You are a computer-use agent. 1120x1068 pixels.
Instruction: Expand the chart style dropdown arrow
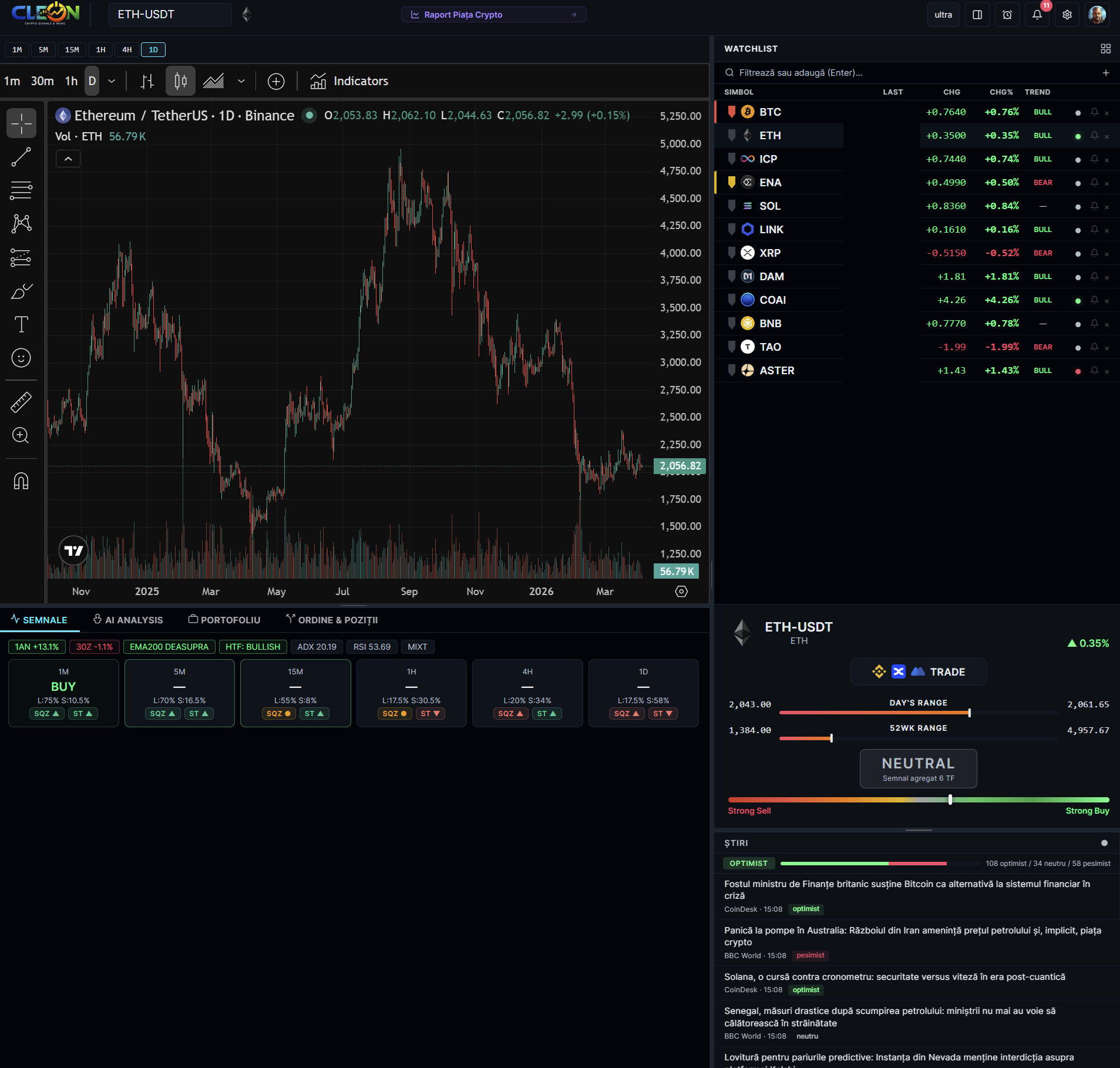[241, 81]
